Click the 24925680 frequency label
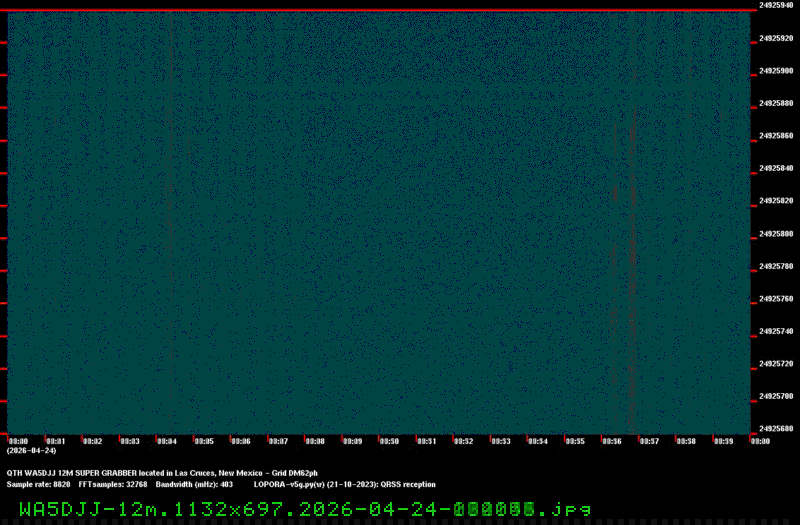The image size is (800, 525). pos(776,429)
